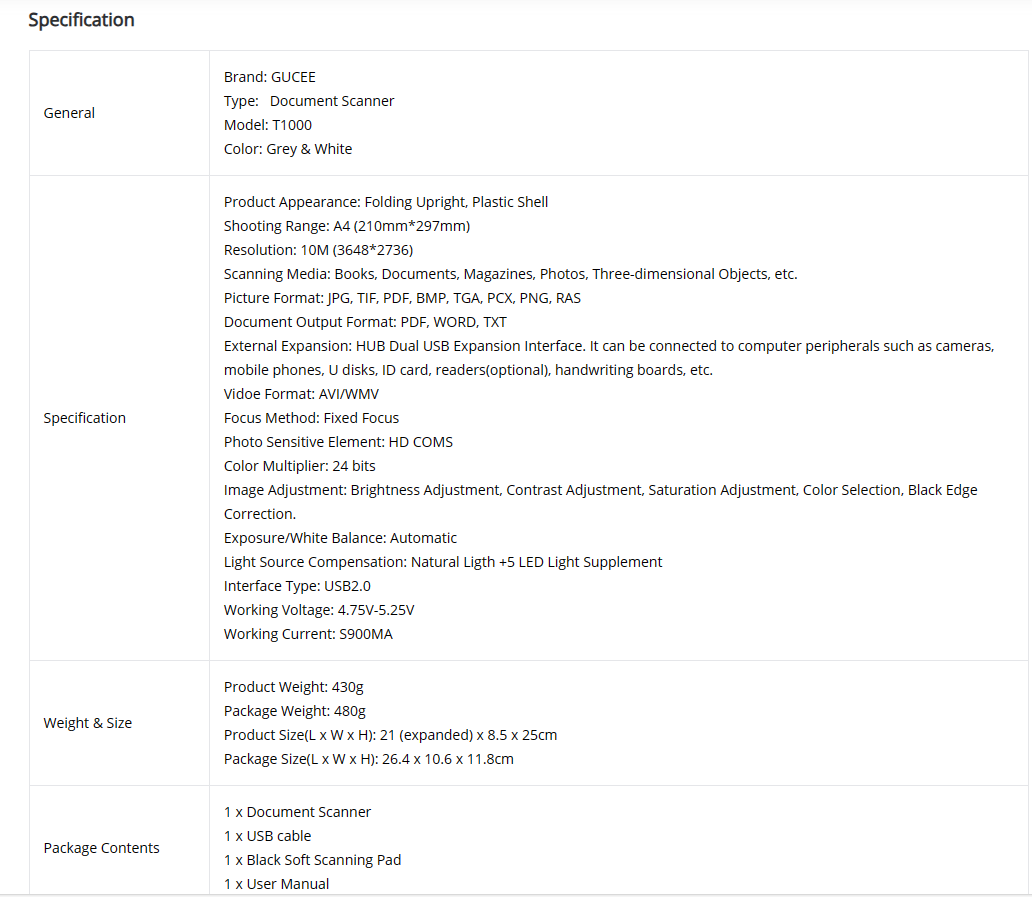Click the Interface Type: USB2.0 line
Viewport: 1032px width, 897px height.
click(x=297, y=586)
